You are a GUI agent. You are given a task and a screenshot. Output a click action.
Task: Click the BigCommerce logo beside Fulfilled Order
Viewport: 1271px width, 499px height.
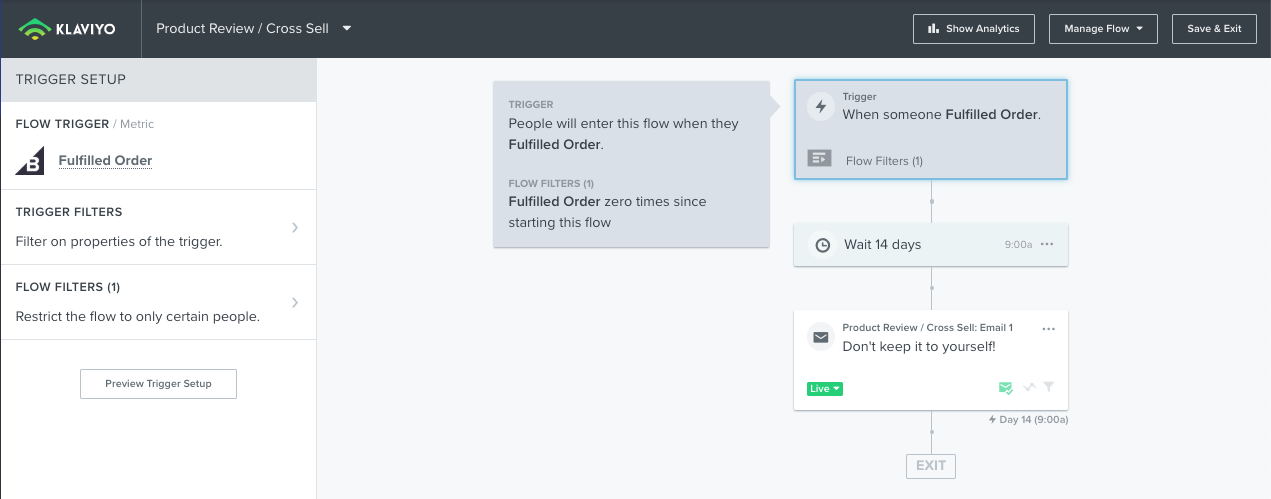coord(30,160)
